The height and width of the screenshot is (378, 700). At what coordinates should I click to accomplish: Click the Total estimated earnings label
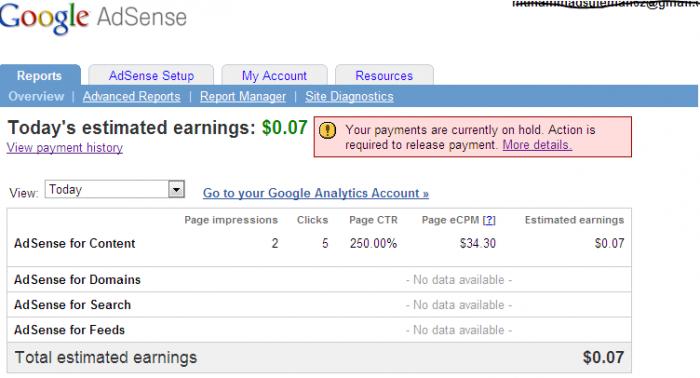pyautogui.click(x=106, y=357)
